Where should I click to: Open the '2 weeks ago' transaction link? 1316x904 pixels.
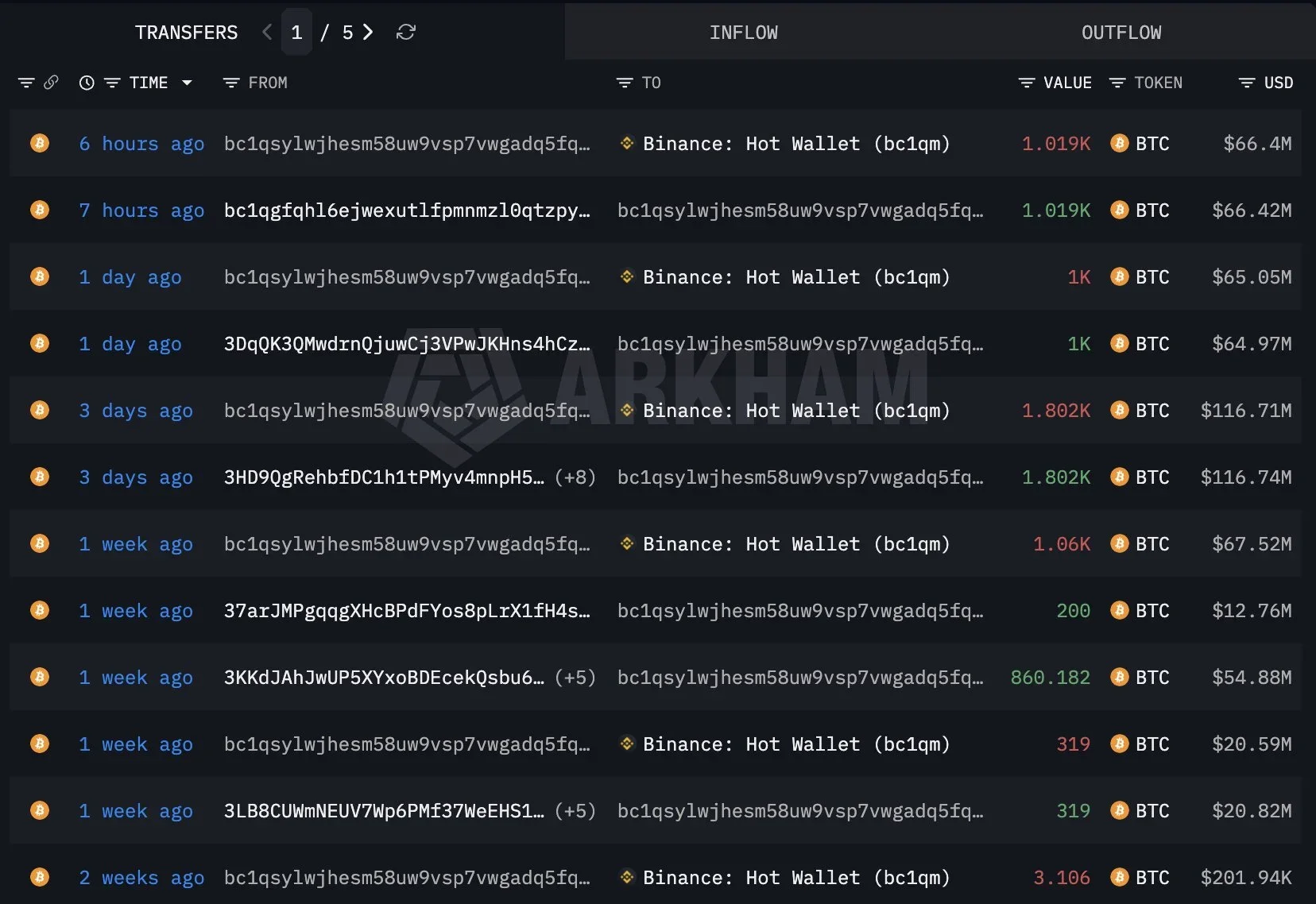pyautogui.click(x=141, y=878)
